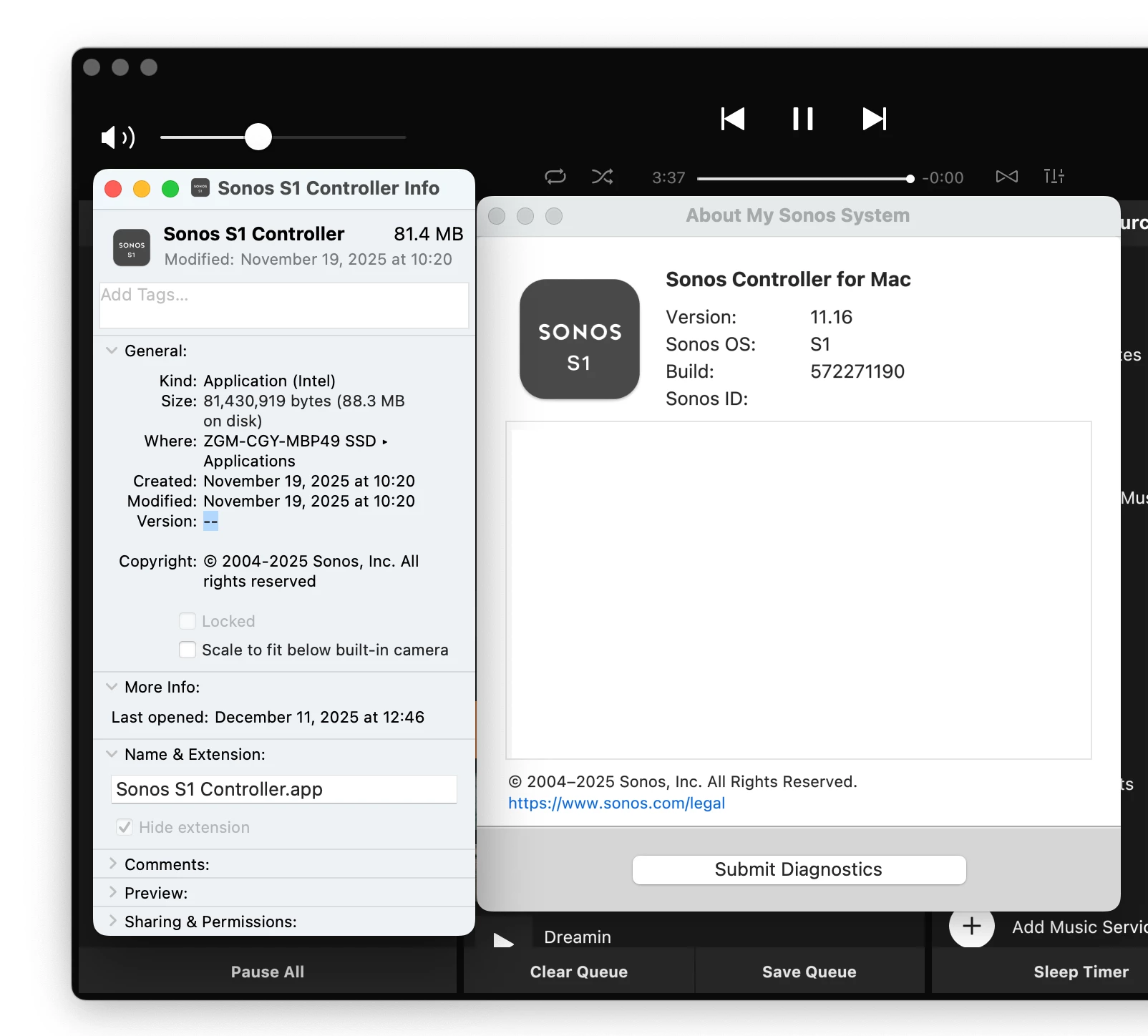Toggle repeat mode icon

point(555,177)
